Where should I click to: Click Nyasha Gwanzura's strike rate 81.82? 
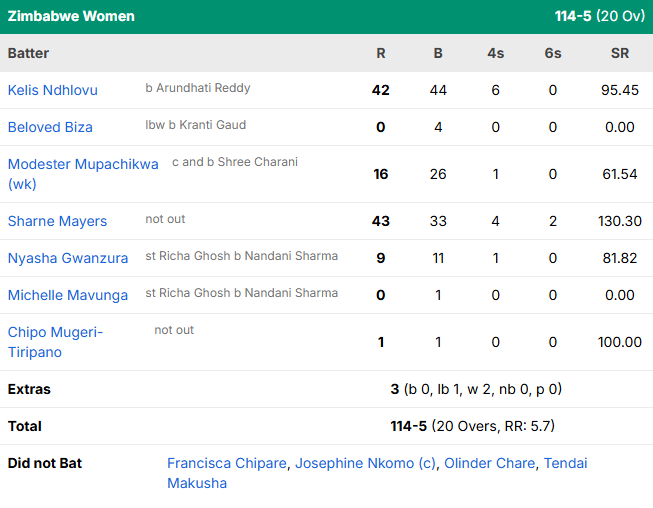pos(620,258)
